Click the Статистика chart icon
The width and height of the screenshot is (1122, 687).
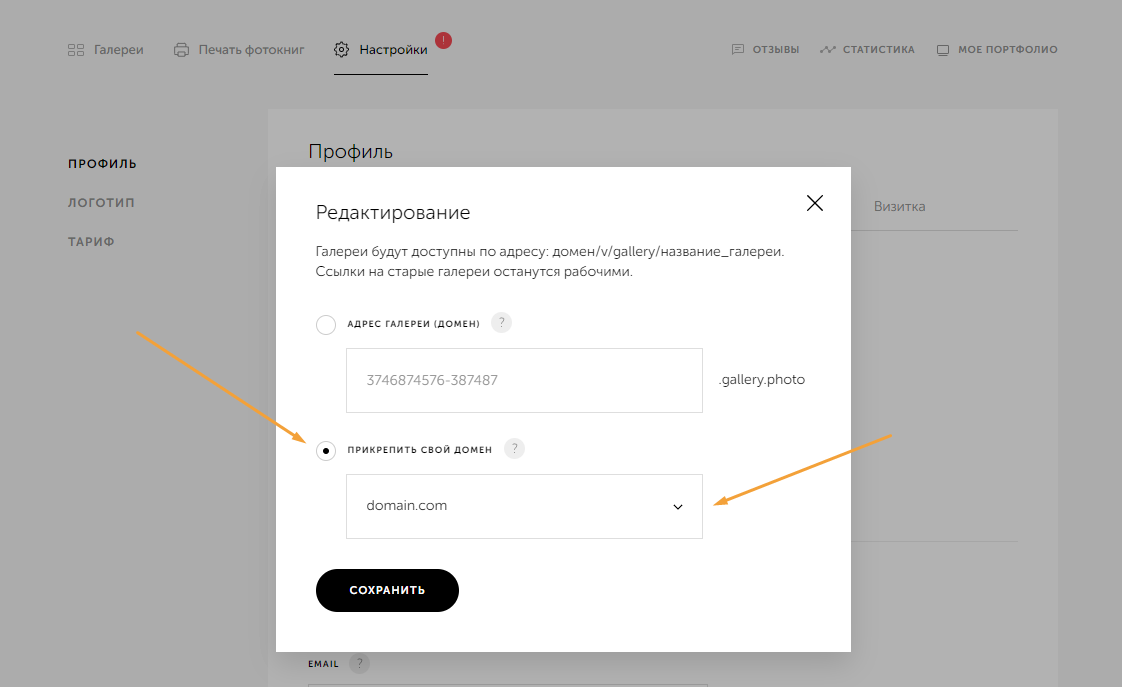828,49
